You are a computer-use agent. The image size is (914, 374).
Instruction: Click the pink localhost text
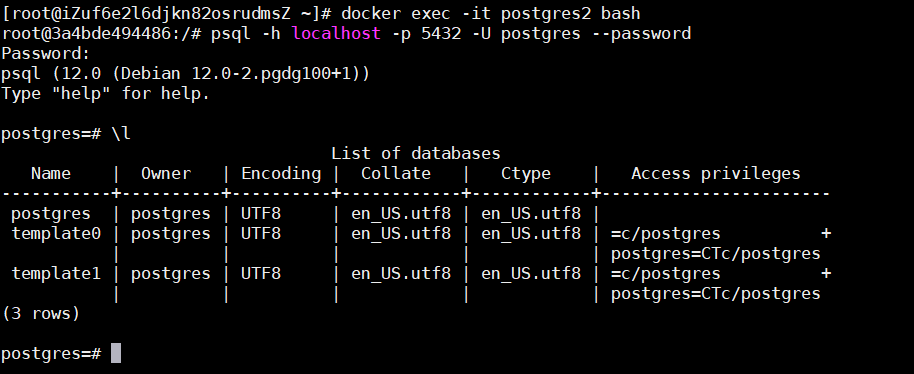[336, 33]
